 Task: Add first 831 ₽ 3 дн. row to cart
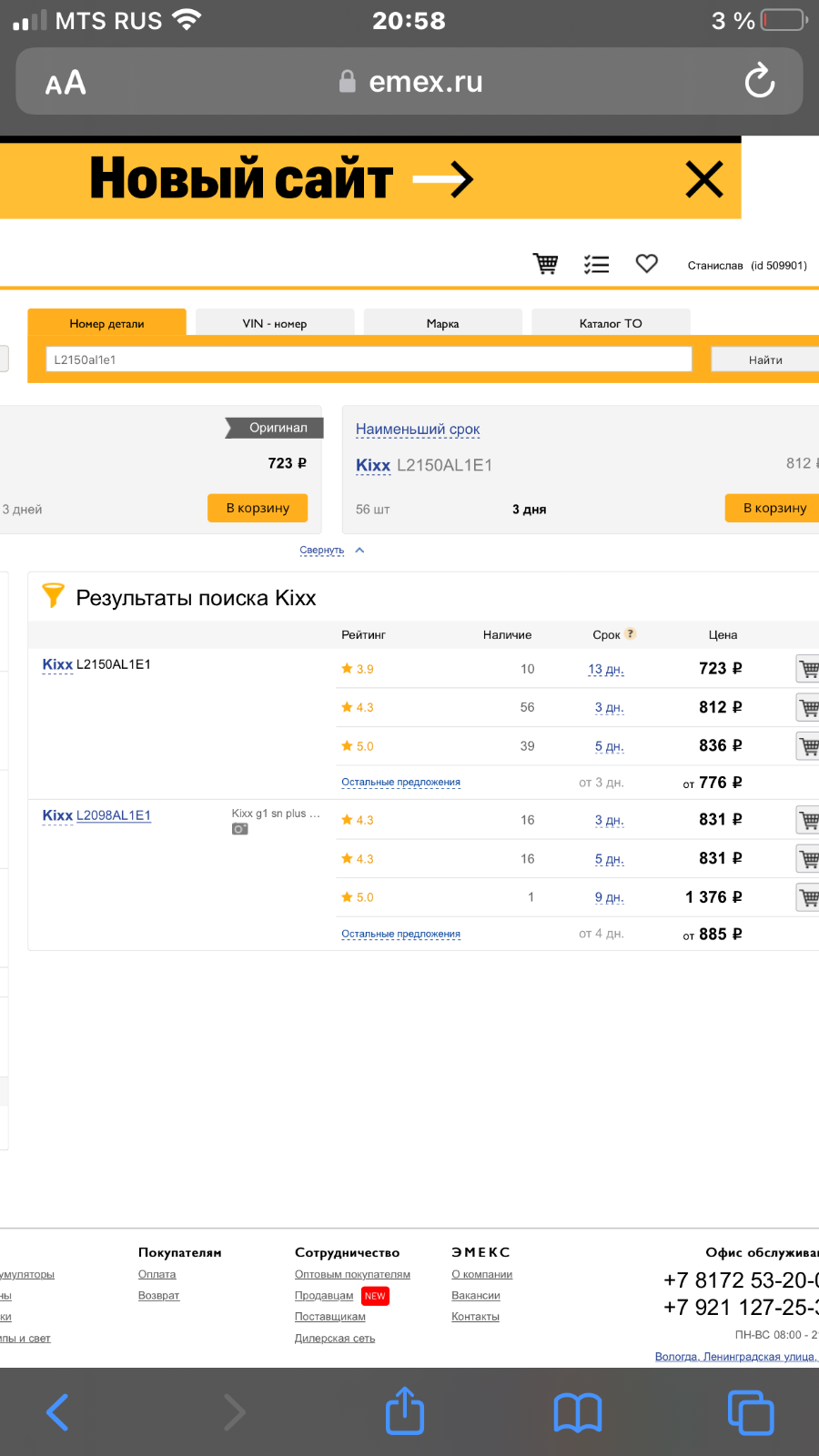pyautogui.click(x=808, y=820)
